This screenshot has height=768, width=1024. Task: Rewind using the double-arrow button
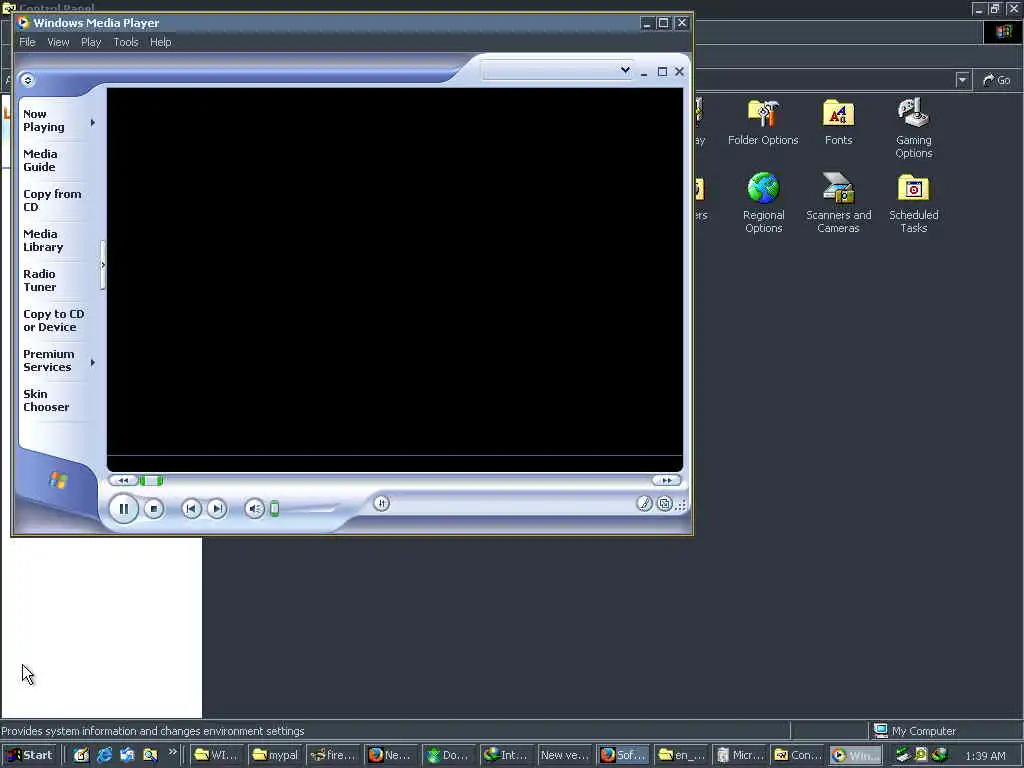123,481
